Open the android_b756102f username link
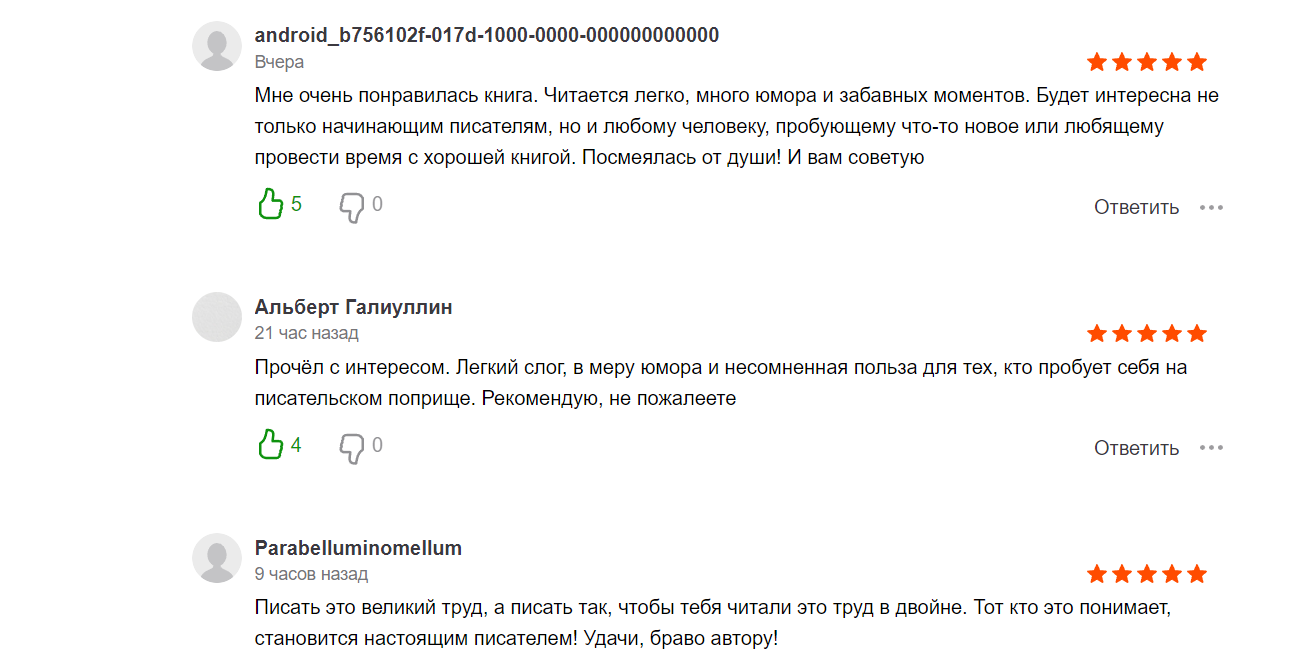The width and height of the screenshot is (1295, 653). pyautogui.click(x=486, y=35)
